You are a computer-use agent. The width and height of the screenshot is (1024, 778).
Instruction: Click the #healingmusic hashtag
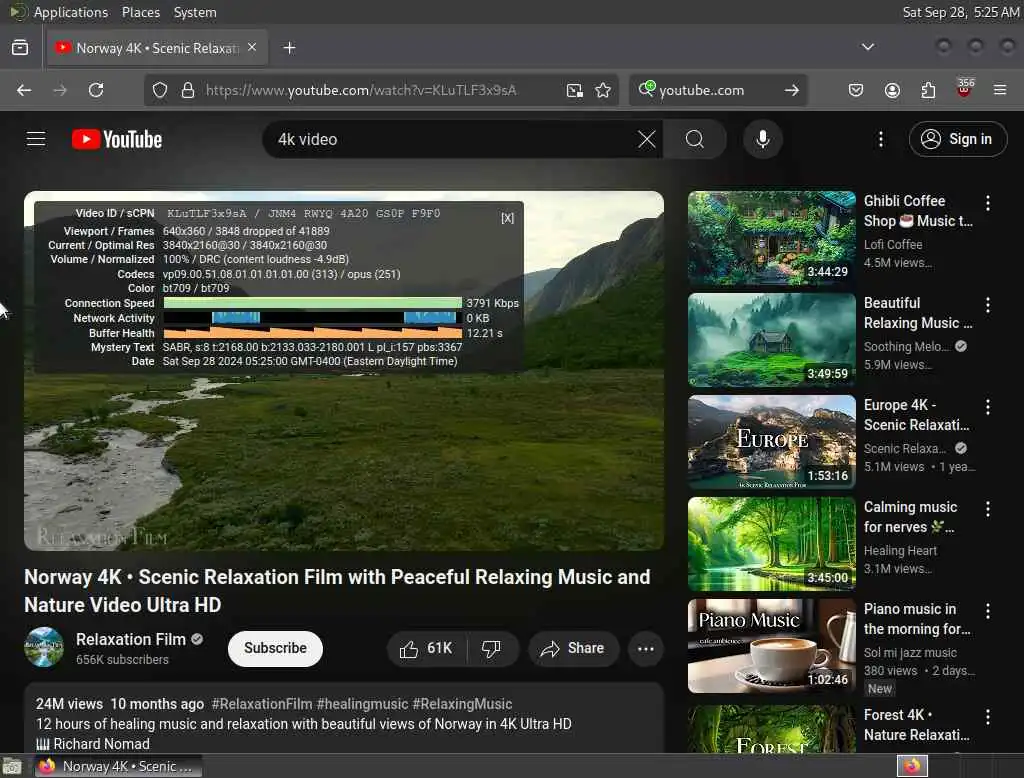pyautogui.click(x=362, y=704)
